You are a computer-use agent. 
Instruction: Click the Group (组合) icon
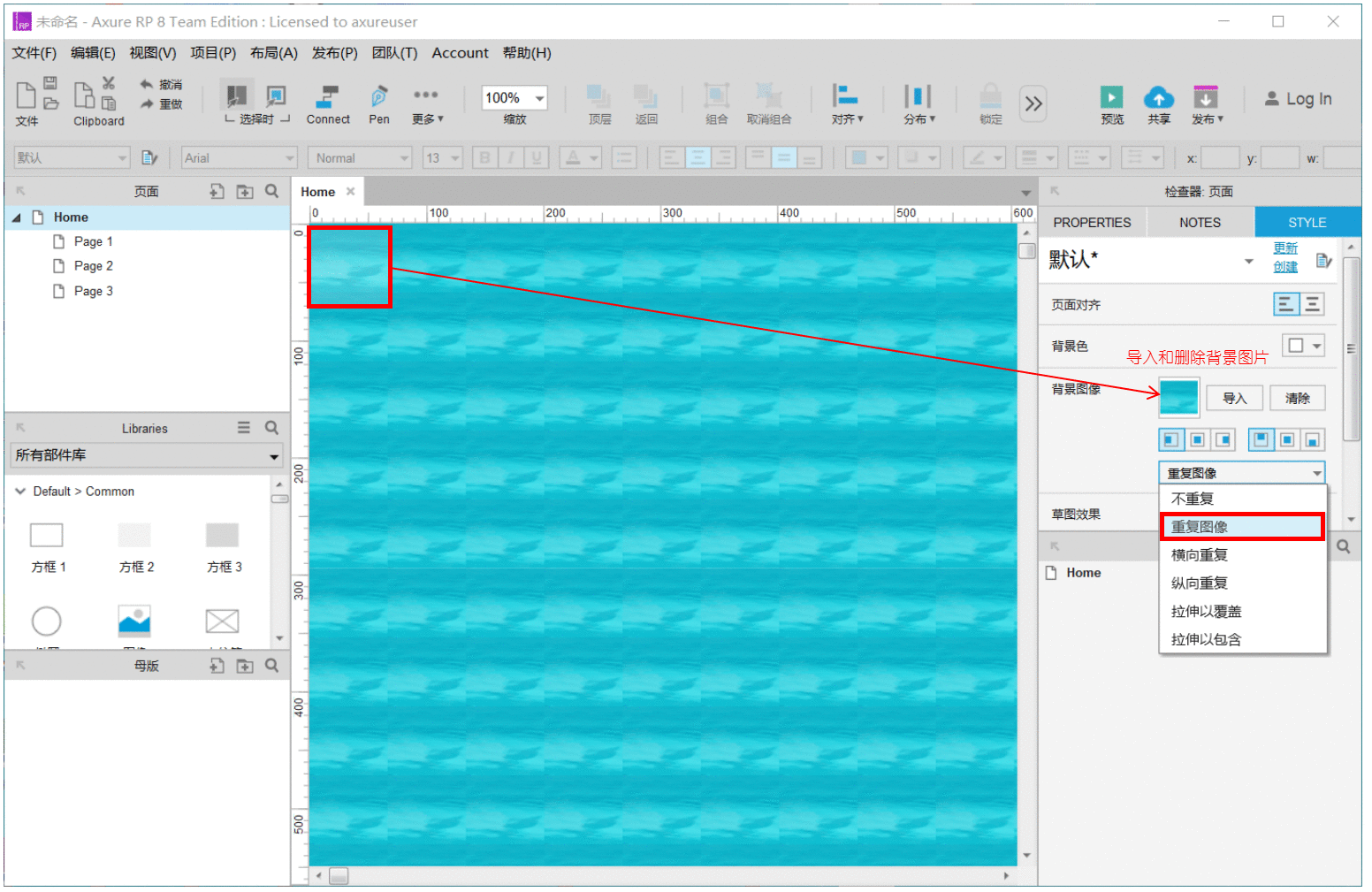click(x=716, y=95)
